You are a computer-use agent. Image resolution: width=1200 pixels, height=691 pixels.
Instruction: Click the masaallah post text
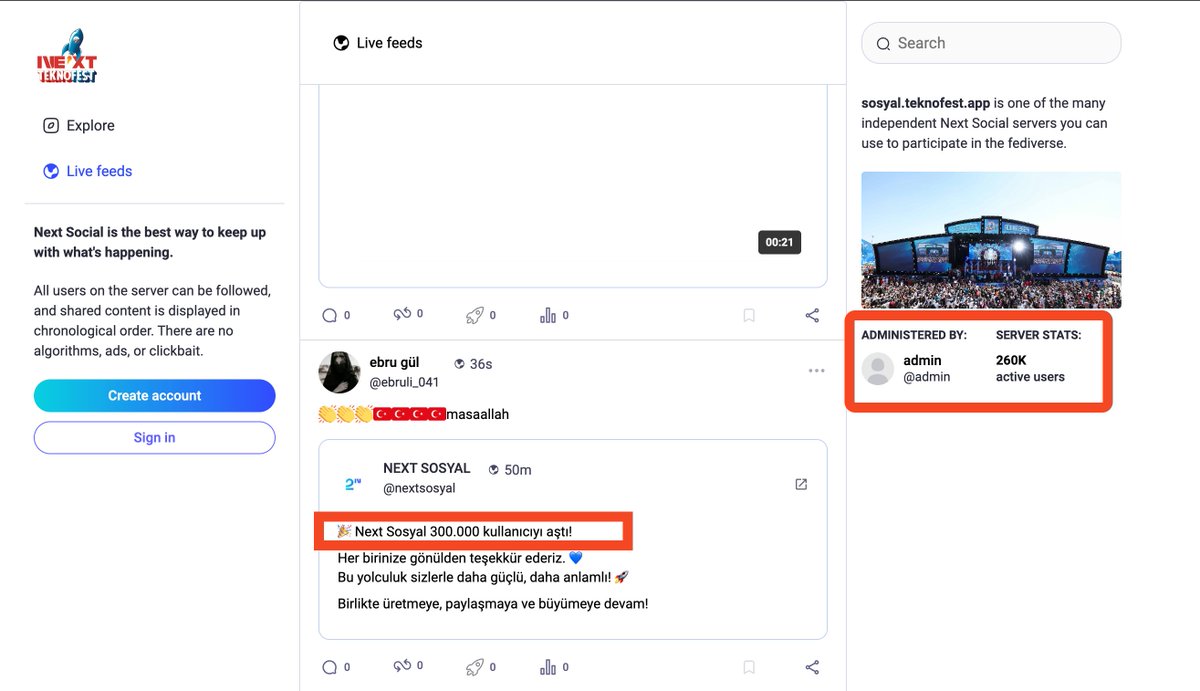point(478,414)
